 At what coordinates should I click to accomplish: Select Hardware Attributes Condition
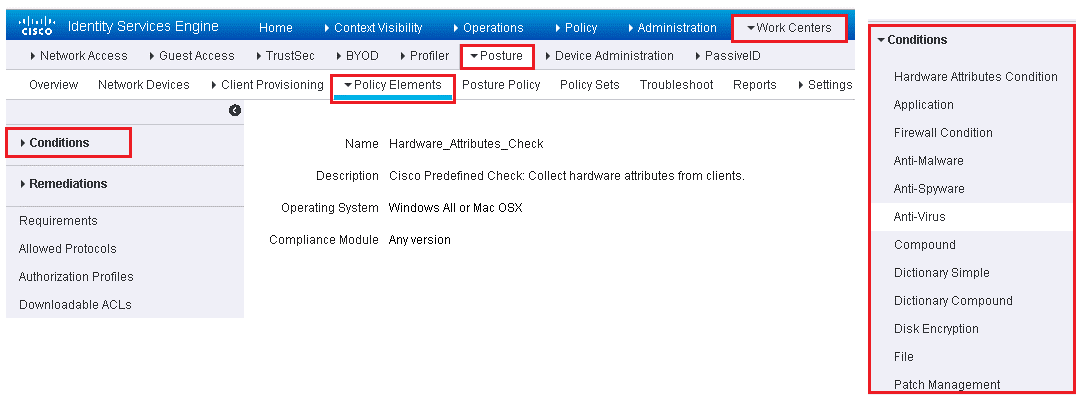point(975,76)
